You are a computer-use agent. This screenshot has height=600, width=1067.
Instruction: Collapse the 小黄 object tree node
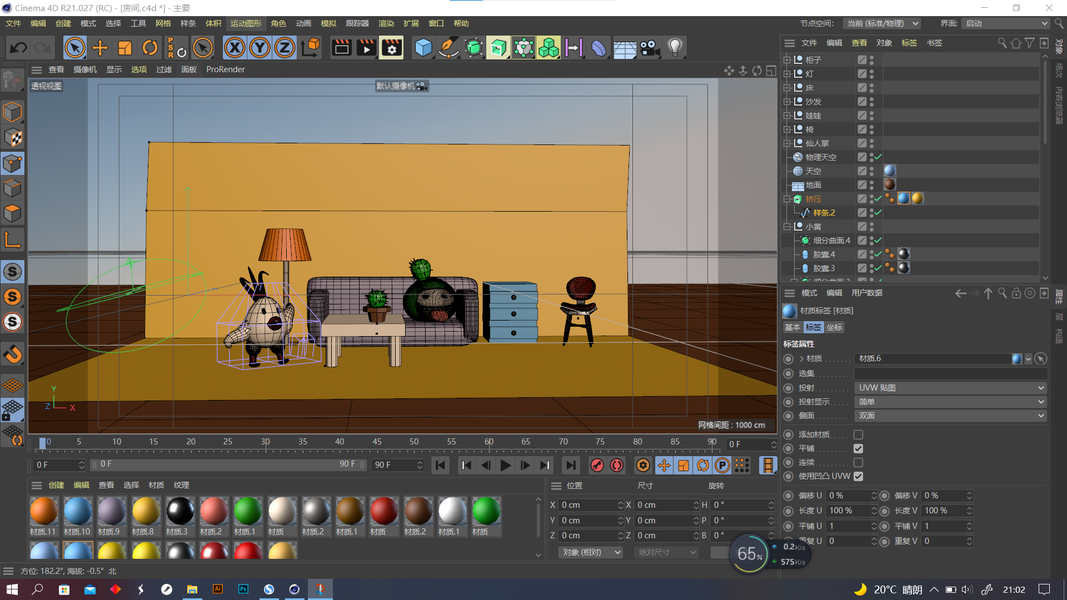[787, 227]
